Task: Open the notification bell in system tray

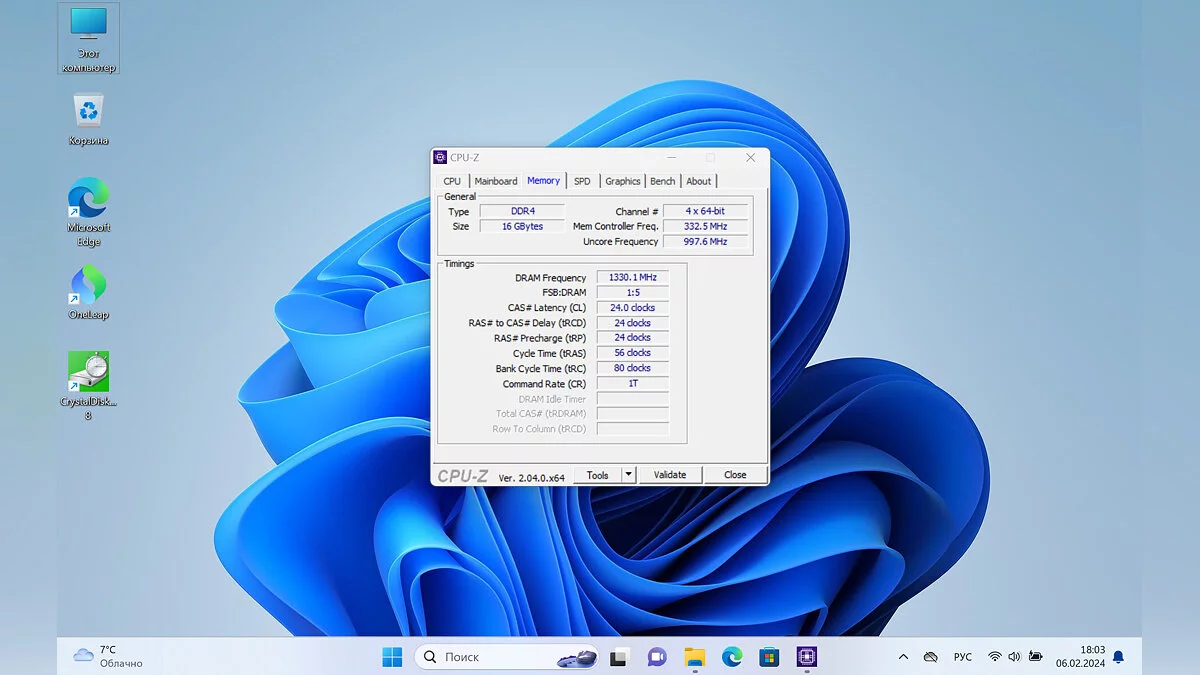Action: coord(1118,657)
